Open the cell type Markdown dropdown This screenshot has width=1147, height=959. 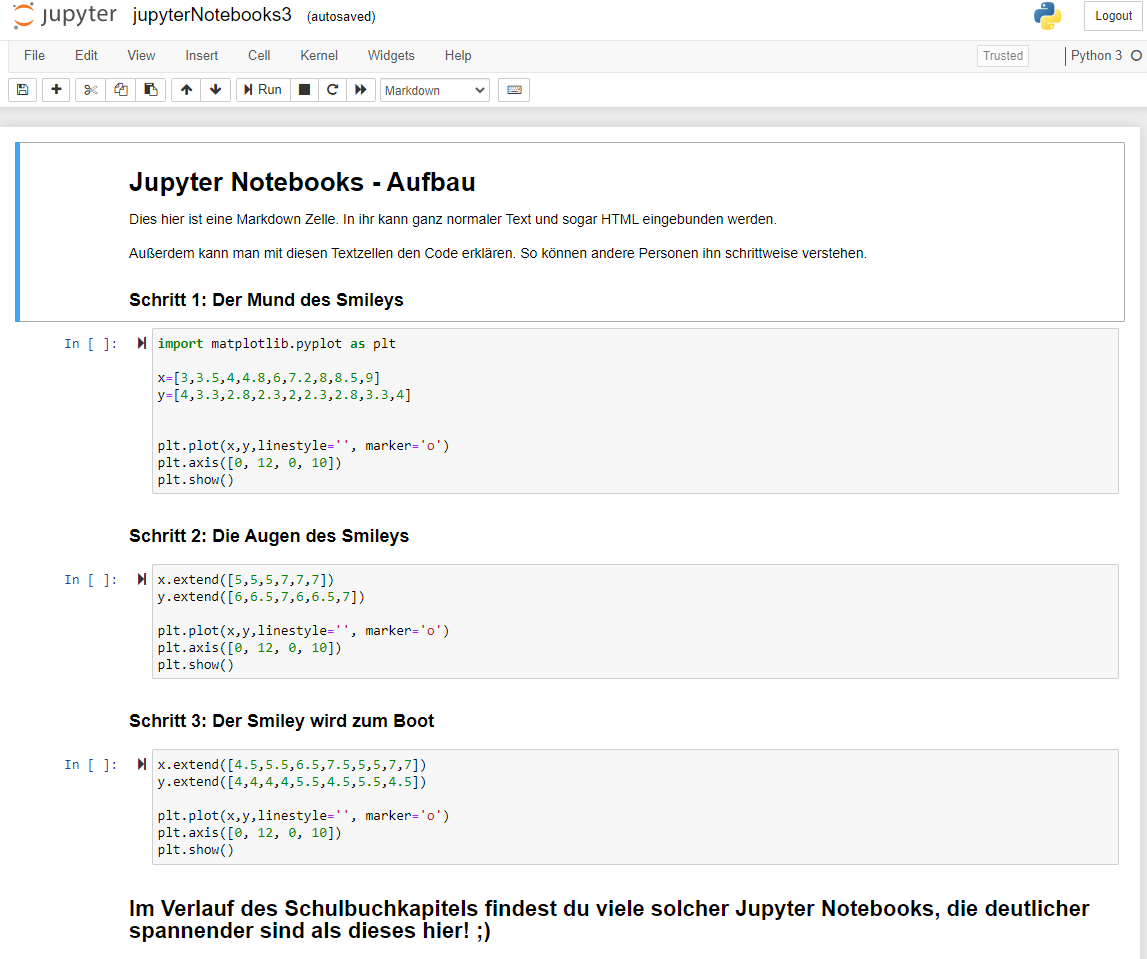point(435,90)
